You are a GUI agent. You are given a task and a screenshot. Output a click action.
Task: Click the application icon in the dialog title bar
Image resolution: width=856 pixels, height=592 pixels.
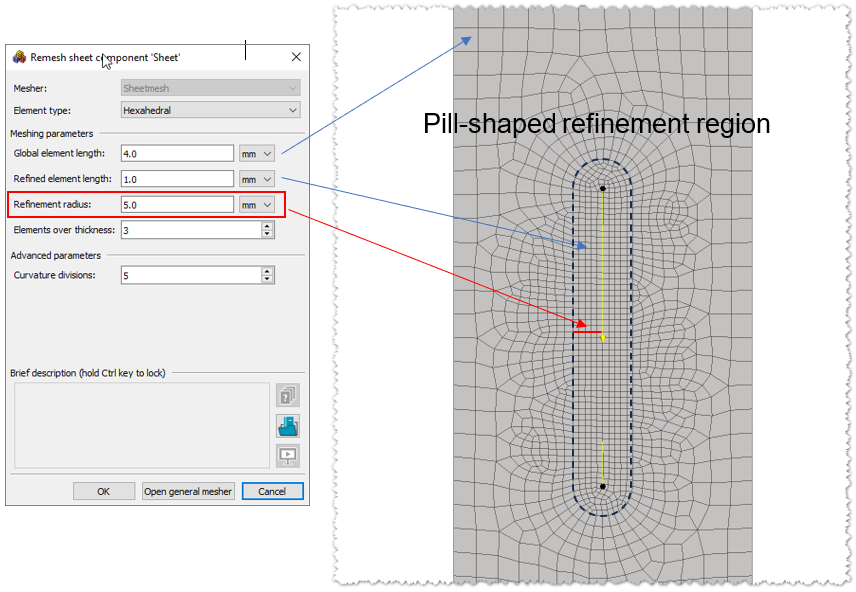click(x=20, y=57)
